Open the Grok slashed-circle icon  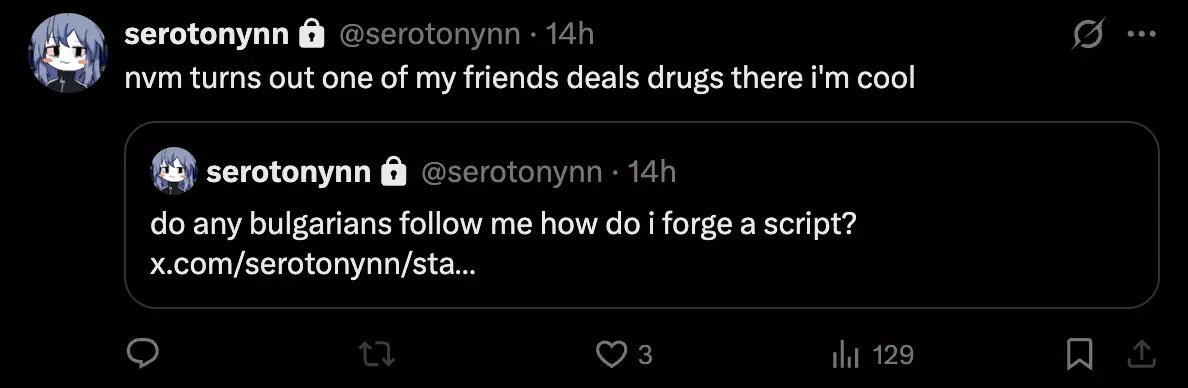pos(1089,34)
